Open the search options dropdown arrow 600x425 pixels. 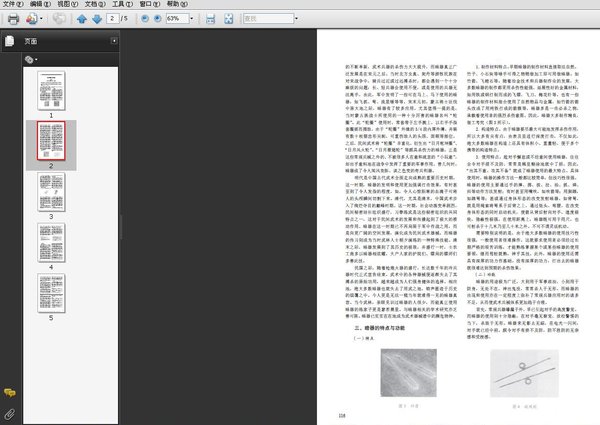(x=296, y=18)
